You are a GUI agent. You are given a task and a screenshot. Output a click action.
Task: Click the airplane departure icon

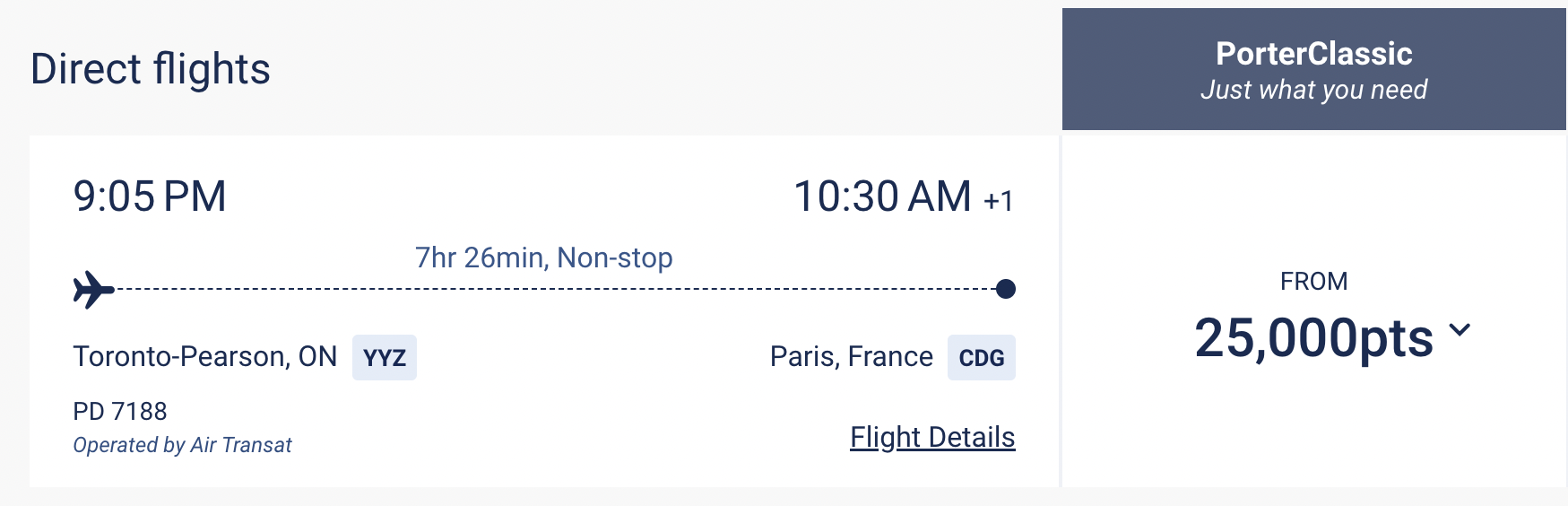tap(93, 290)
